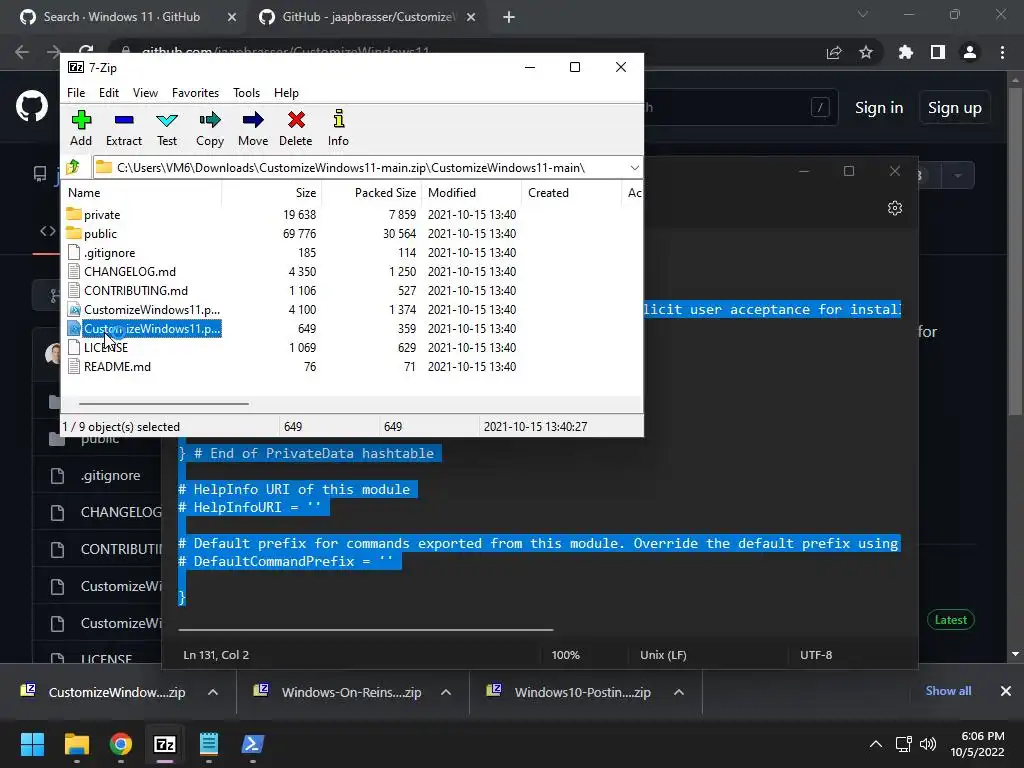The image size is (1024, 768).
Task: Open the Chrome three-dot menu
Action: (1002, 52)
